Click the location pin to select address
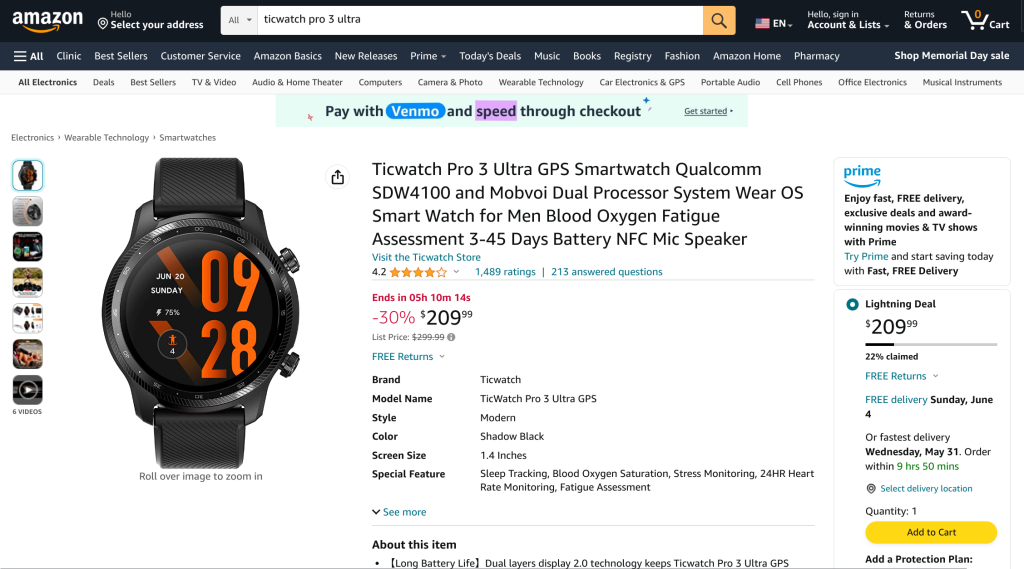This screenshot has height=569, width=1024. 103,23
